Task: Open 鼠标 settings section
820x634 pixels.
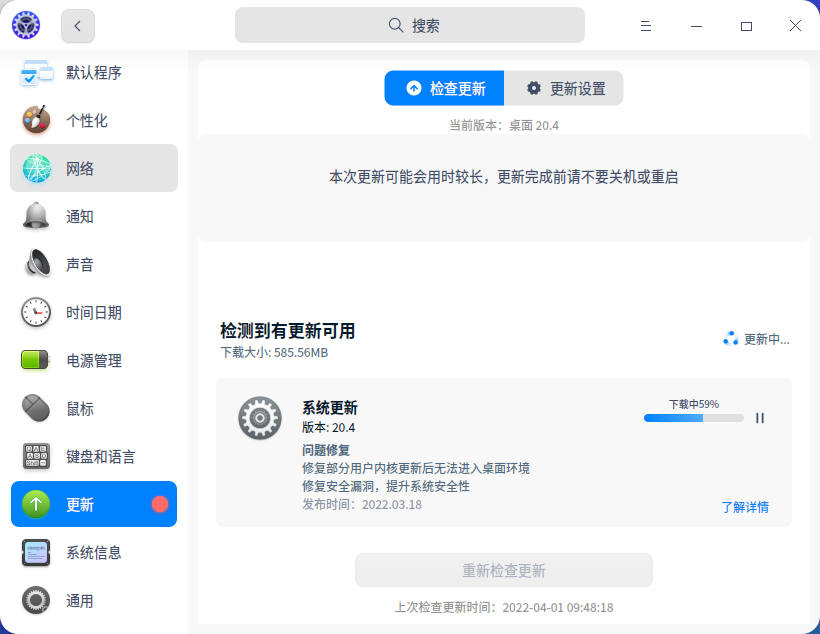Action: pos(94,409)
